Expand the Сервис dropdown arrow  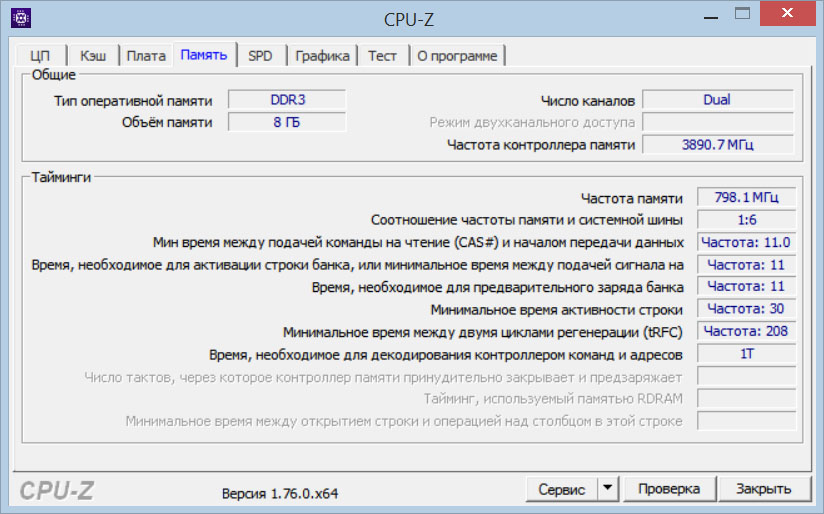pyautogui.click(x=607, y=488)
